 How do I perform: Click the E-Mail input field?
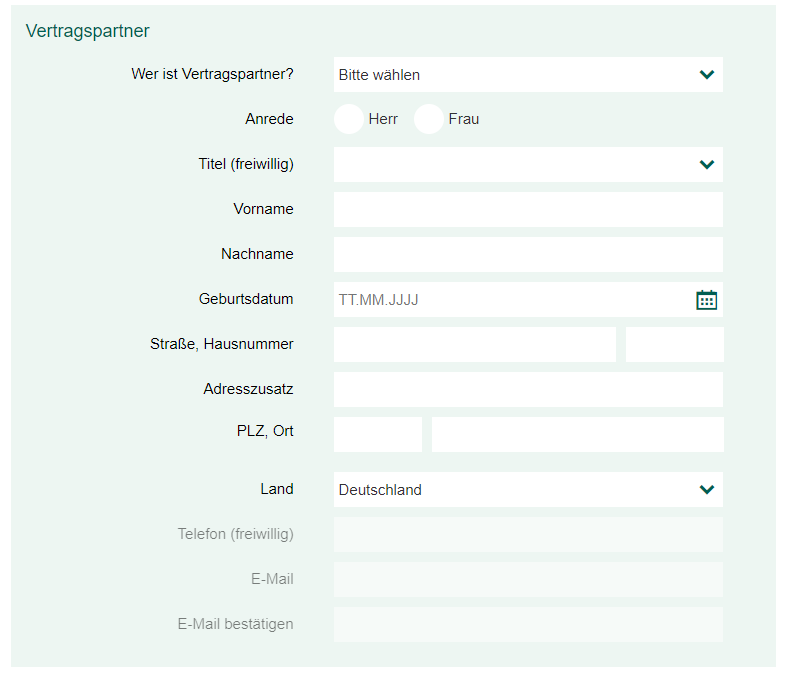528,579
